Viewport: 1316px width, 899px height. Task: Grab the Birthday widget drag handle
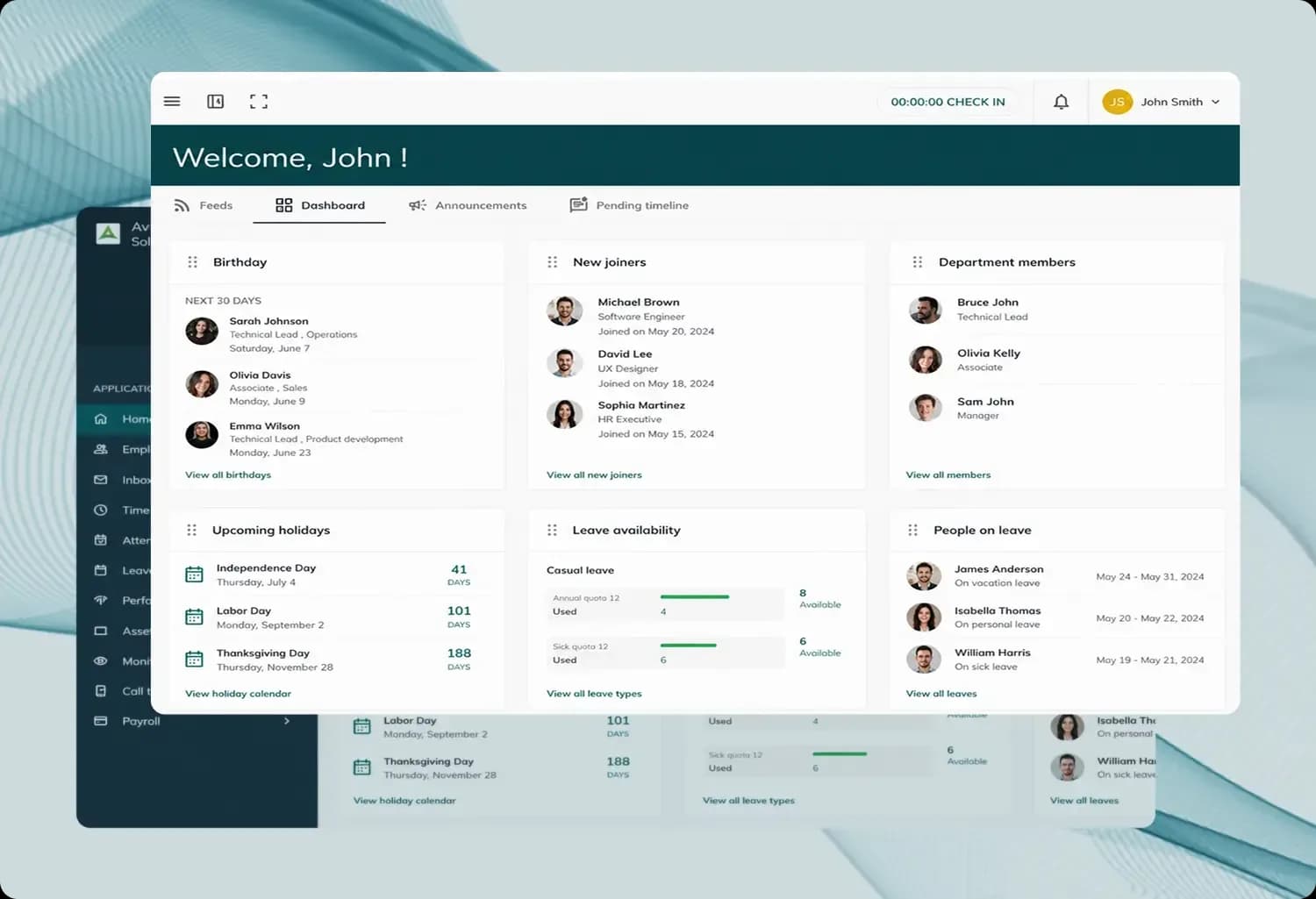coord(192,262)
